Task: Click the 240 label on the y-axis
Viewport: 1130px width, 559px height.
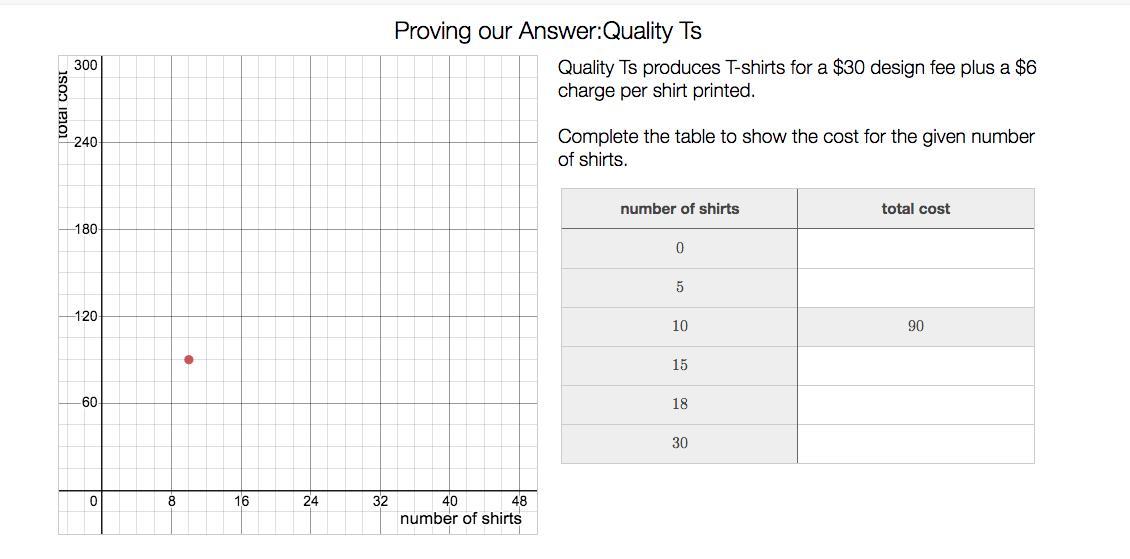Action: coord(84,143)
